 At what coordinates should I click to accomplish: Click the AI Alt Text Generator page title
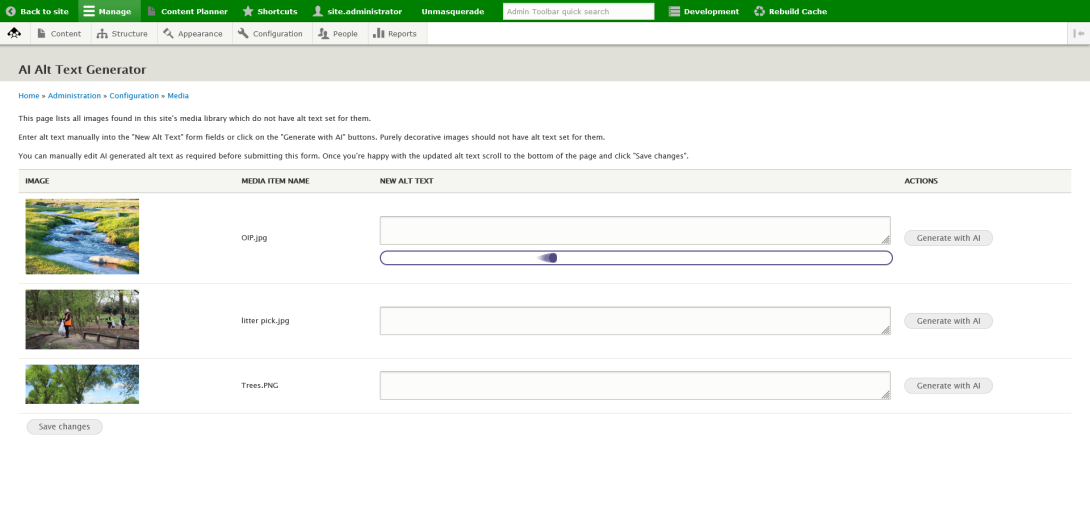pos(82,70)
